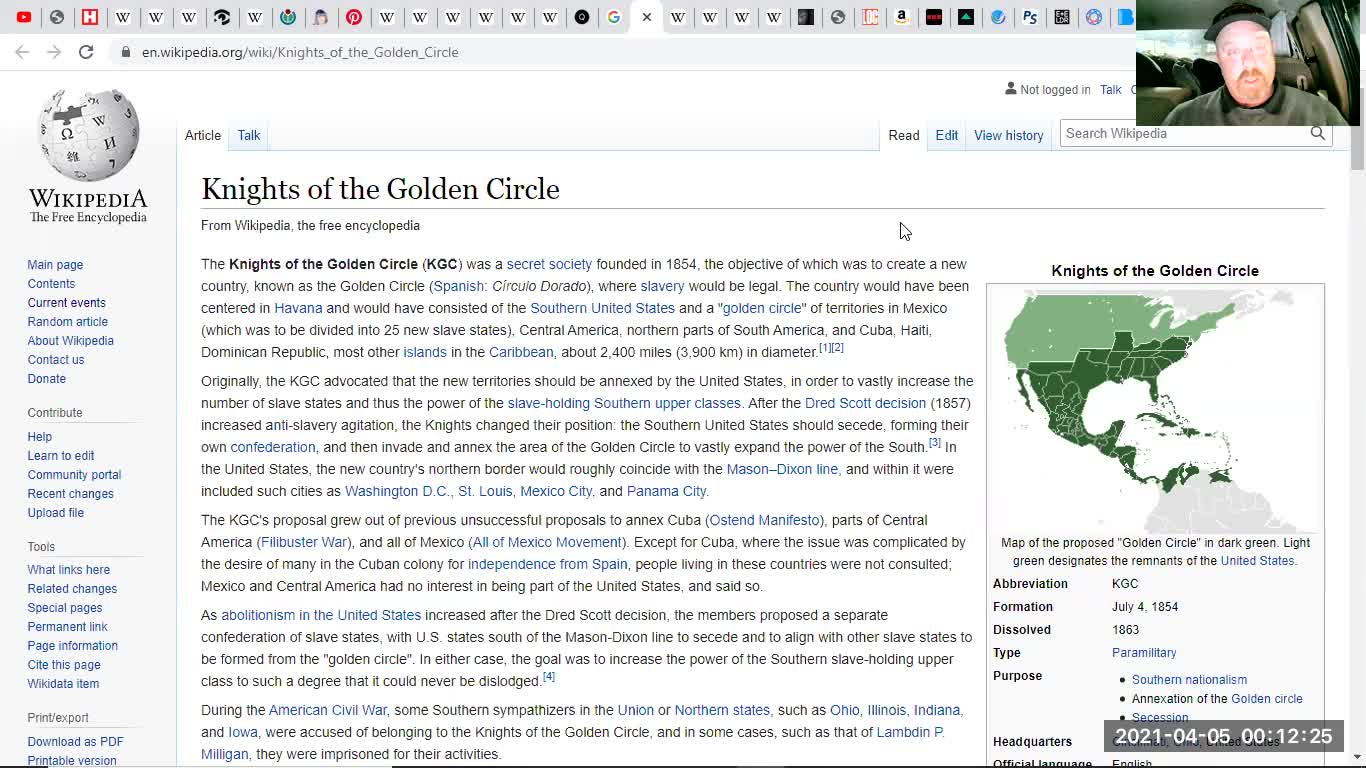
Task: Click the Wikipedia search magnifier icon
Action: point(1318,133)
